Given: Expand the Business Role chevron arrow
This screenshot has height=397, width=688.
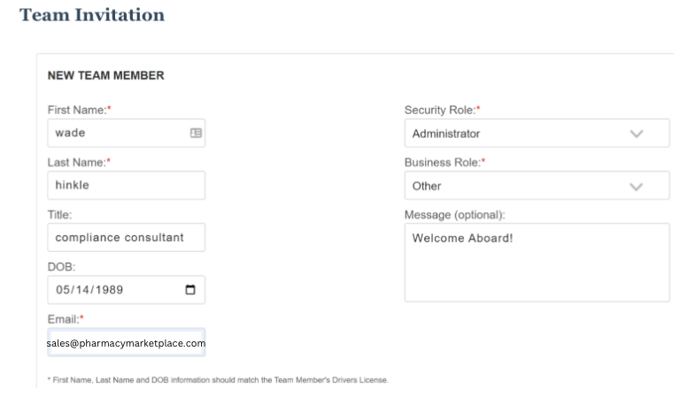Looking at the screenshot, I should [636, 186].
